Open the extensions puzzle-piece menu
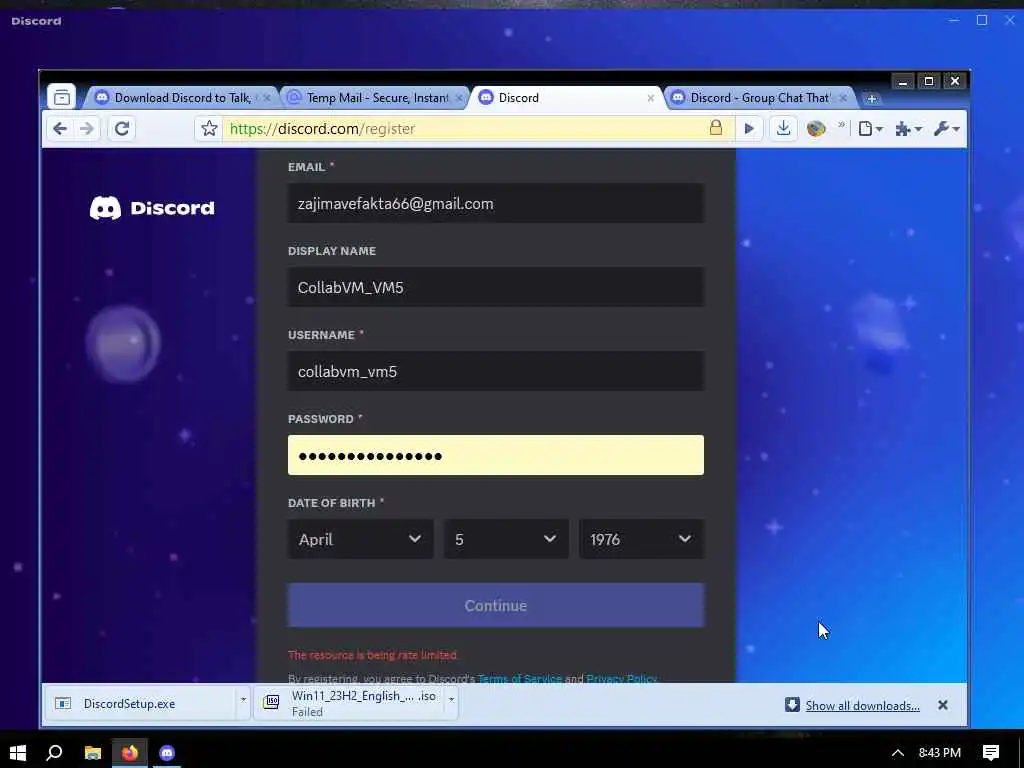 [908, 129]
